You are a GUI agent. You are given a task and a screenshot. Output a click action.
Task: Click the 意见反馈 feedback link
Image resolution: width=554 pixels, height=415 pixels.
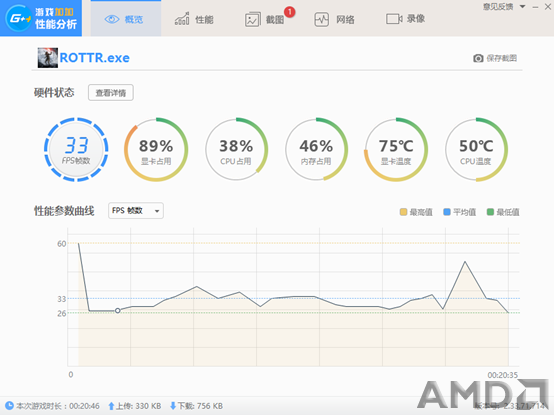pyautogui.click(x=498, y=6)
